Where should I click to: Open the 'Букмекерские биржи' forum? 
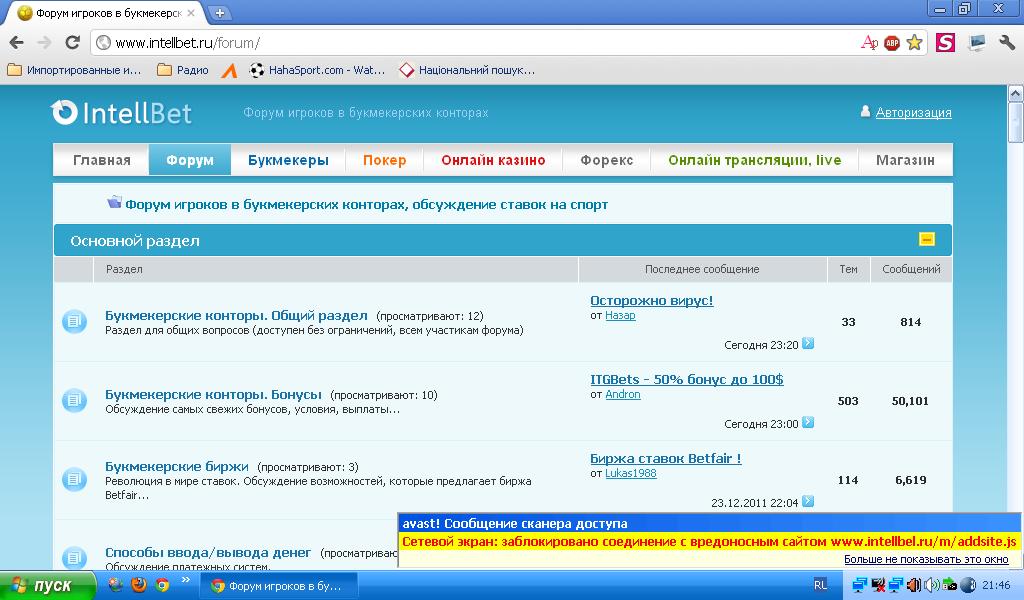(177, 466)
